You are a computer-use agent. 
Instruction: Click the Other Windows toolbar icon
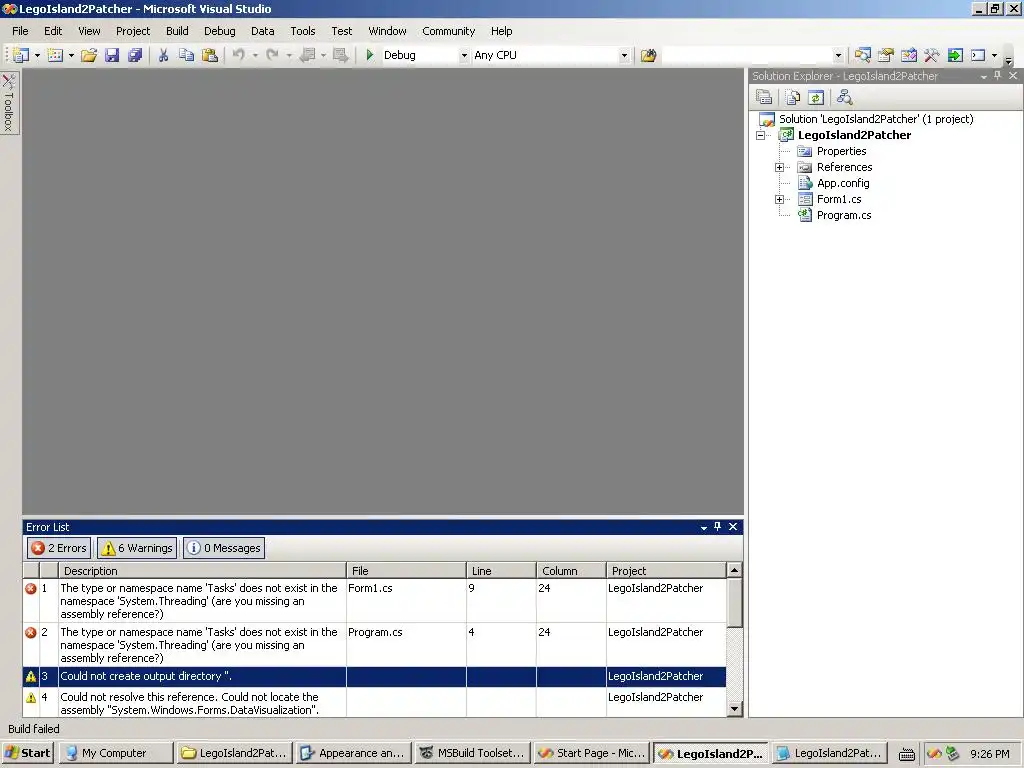978,56
